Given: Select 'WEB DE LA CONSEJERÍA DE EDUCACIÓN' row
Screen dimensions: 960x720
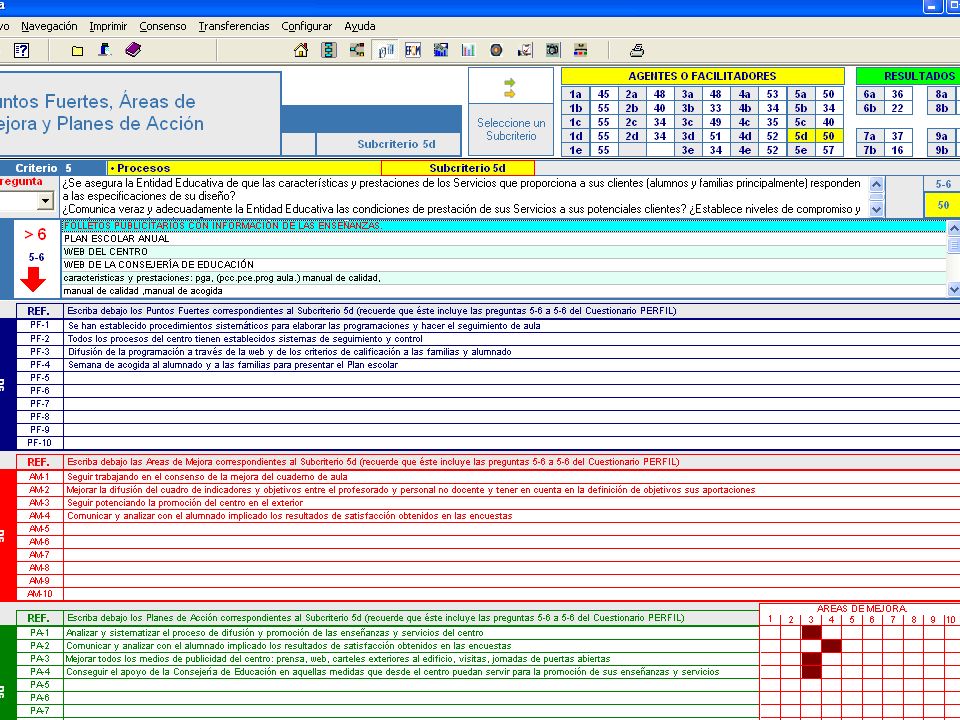Looking at the screenshot, I should pos(504,264).
